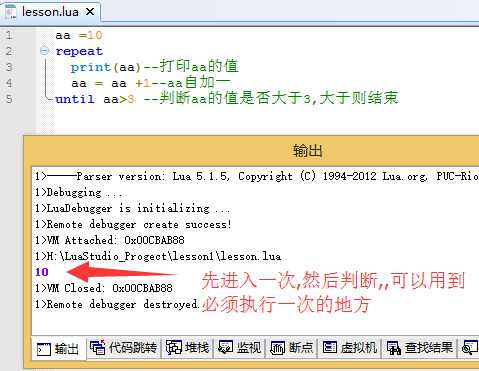Click 'LuaDebugger is initializing ...' output line
The width and height of the screenshot is (479, 371).
tap(132, 208)
